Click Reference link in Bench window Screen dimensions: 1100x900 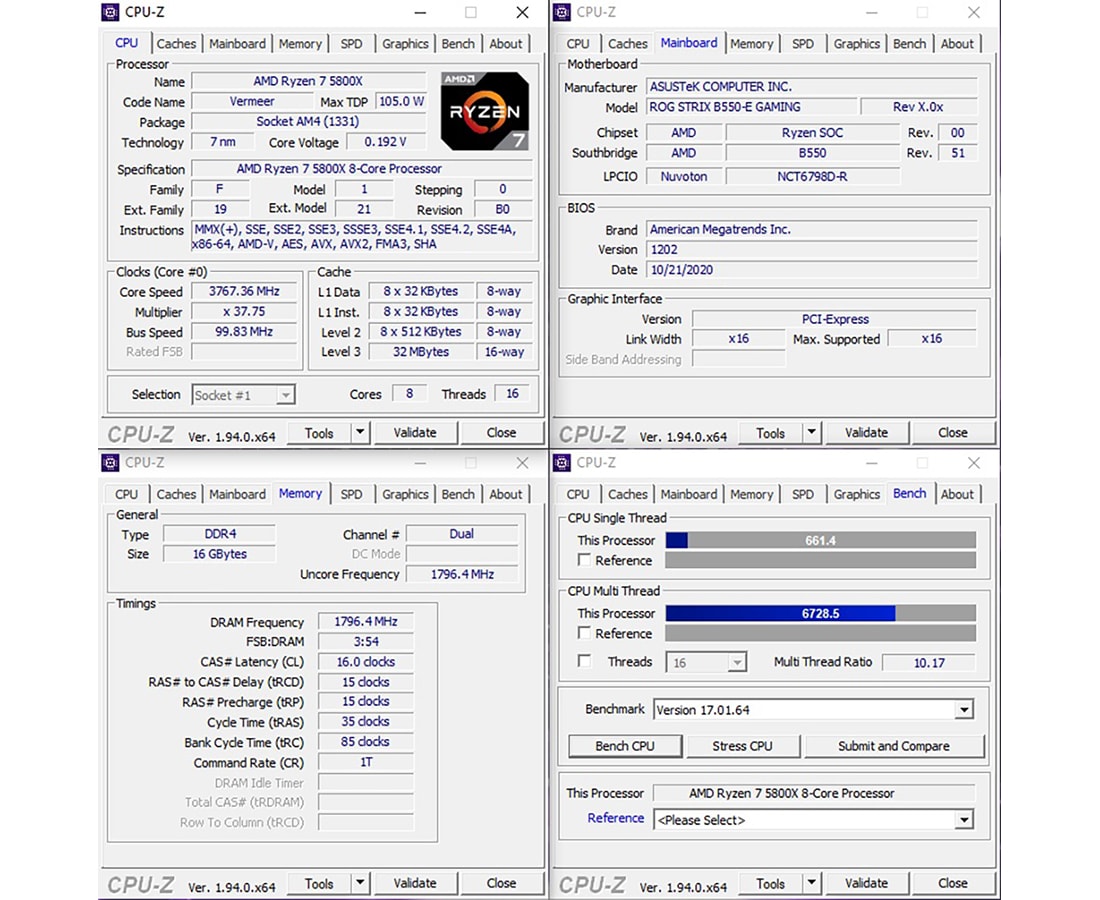[615, 818]
